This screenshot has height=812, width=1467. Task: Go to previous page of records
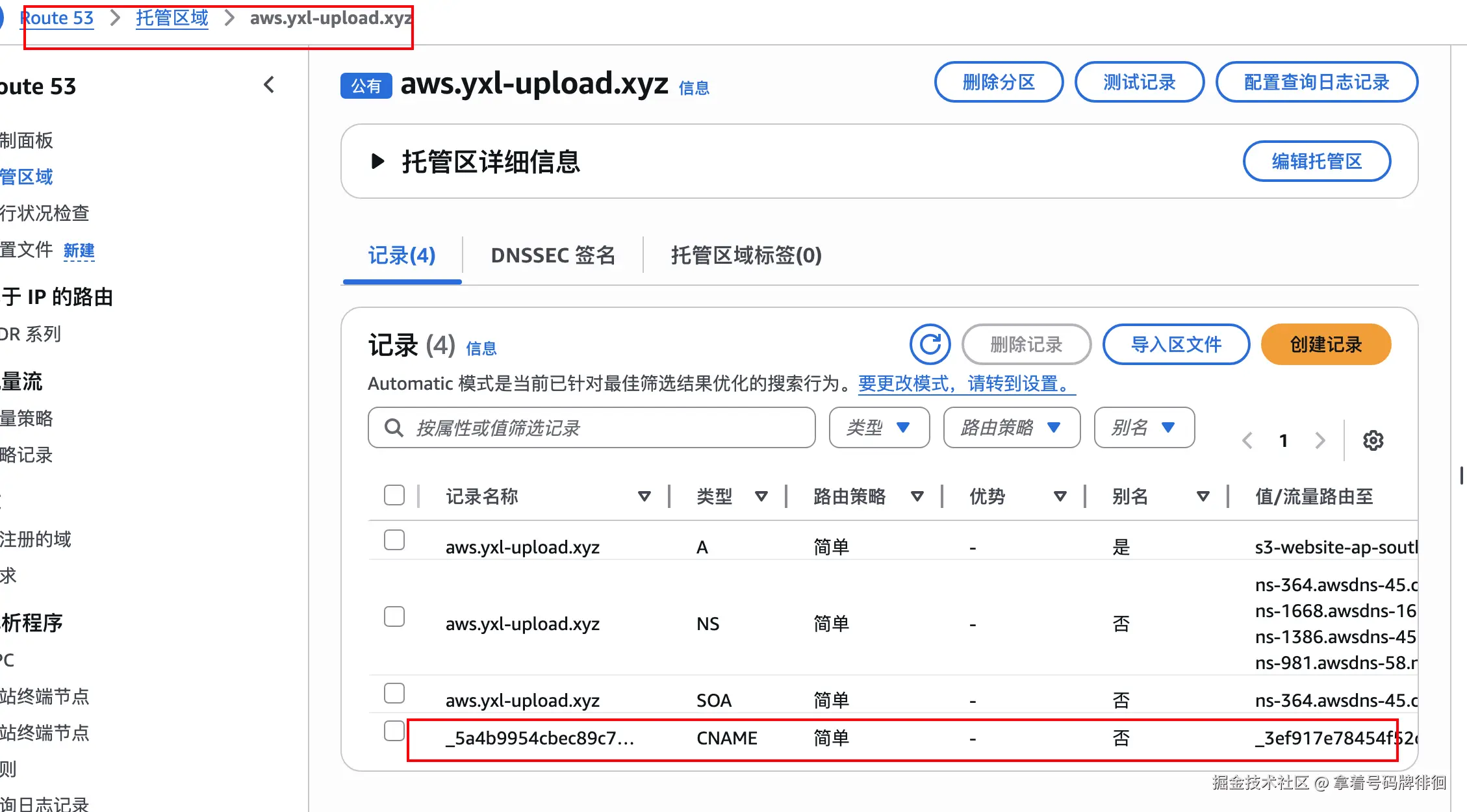(x=1247, y=440)
